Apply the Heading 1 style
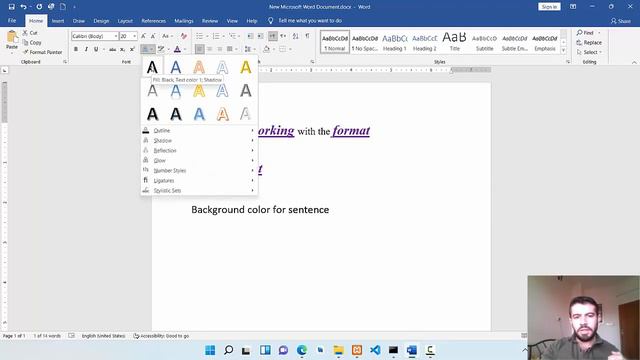This screenshot has width=640, height=360. click(x=394, y=42)
